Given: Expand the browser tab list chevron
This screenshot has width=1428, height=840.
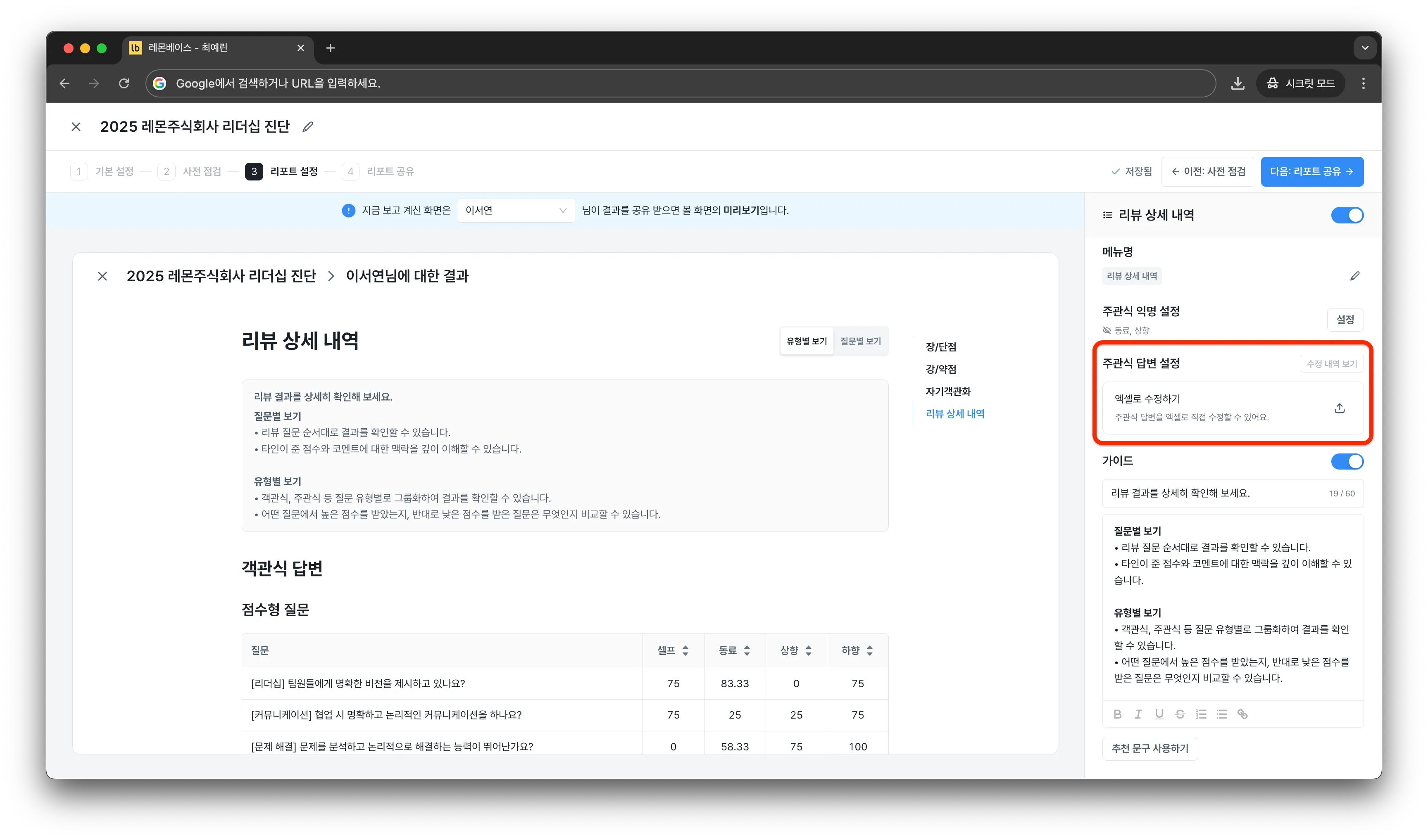Looking at the screenshot, I should [x=1364, y=48].
